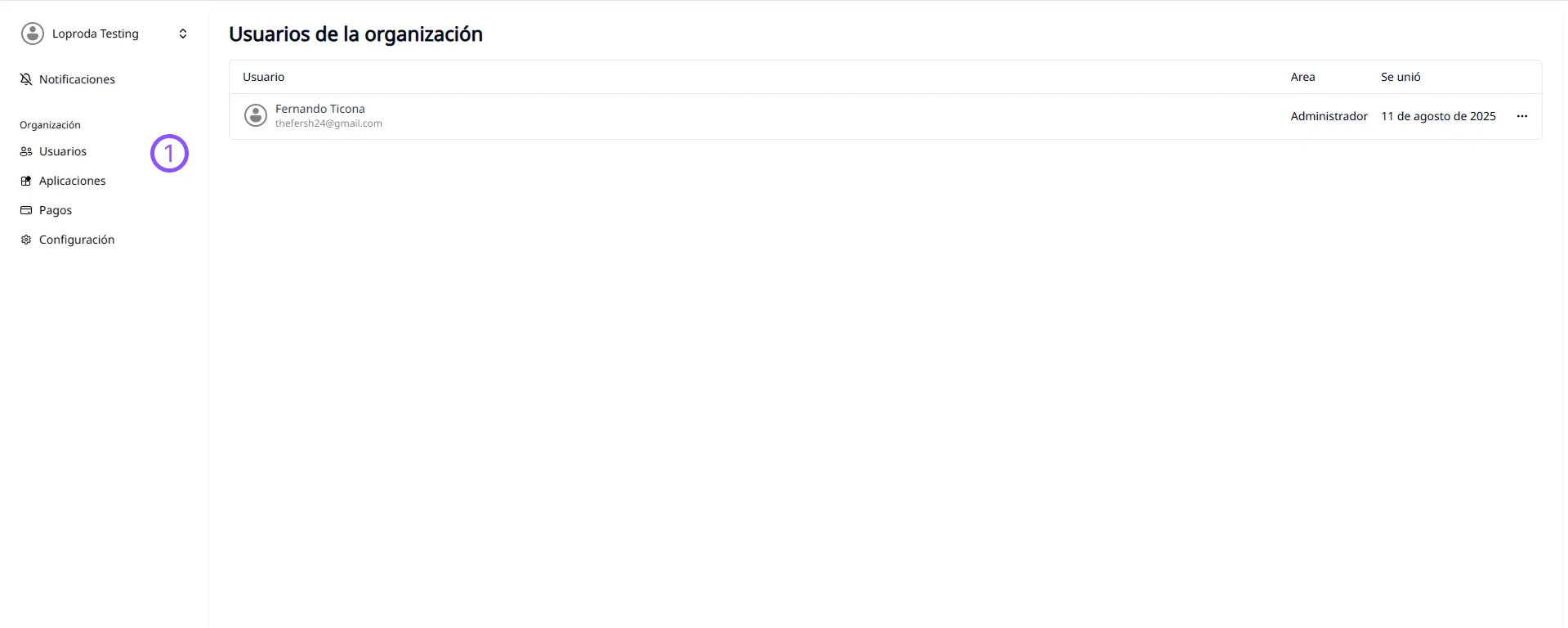This screenshot has height=628, width=1568.
Task: Click the Pagos credit card icon
Action: tap(26, 210)
